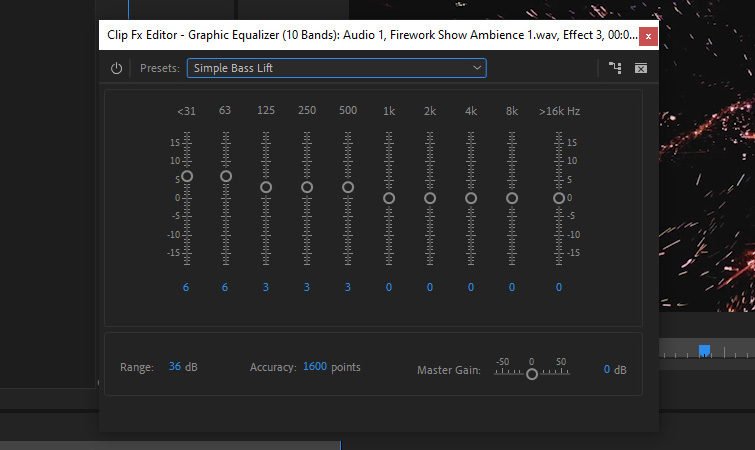
Task: Close the Clip Fx Editor window
Action: tap(648, 36)
